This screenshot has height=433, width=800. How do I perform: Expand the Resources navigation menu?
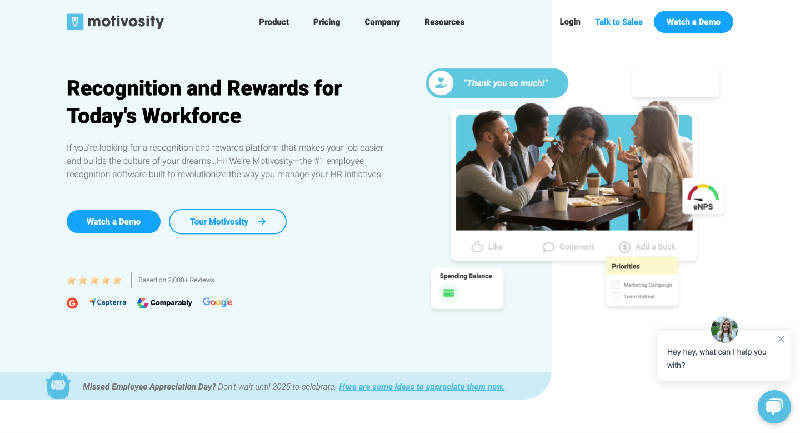443,22
